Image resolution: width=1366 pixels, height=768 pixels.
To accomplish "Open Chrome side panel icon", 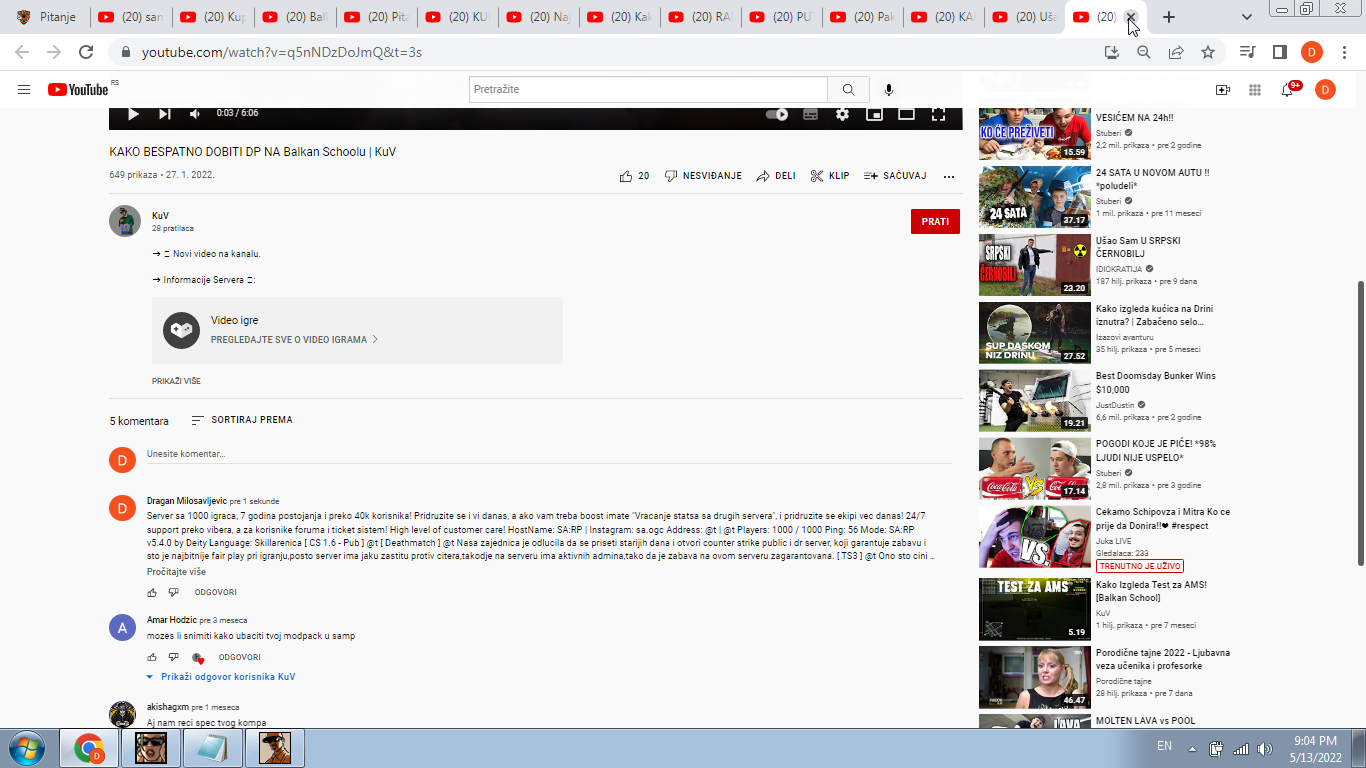I will (1279, 52).
